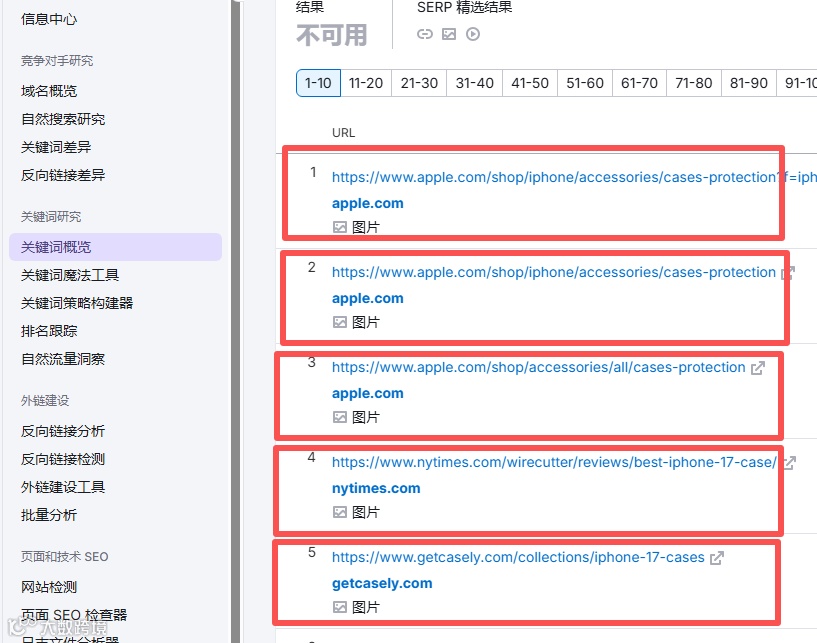The image size is (817, 643).
Task: Open 排名跟踪 in the sidebar
Action: pyautogui.click(x=49, y=331)
